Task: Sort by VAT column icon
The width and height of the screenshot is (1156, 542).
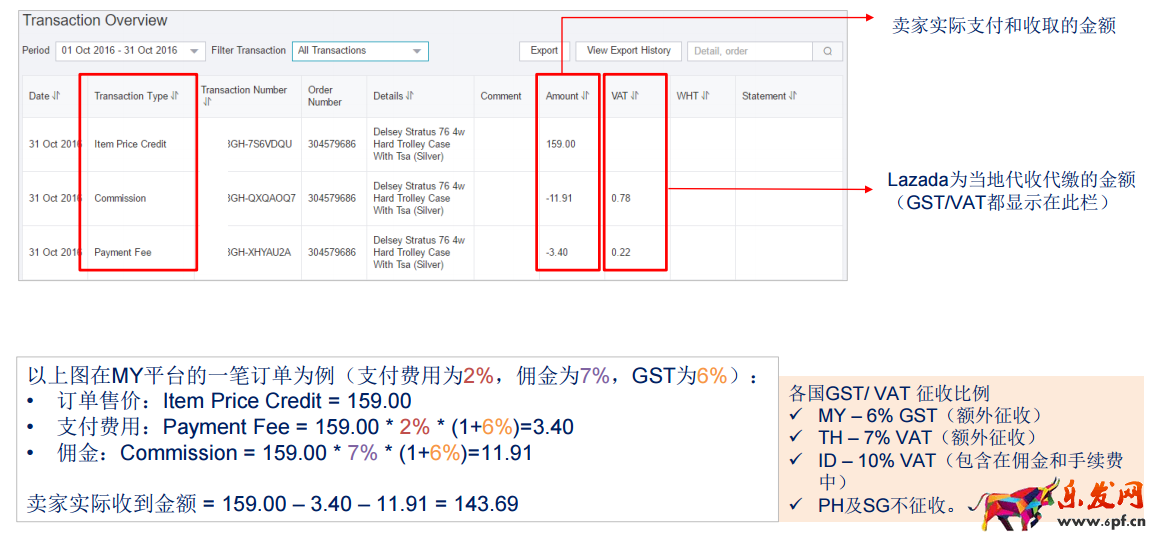Action: (x=634, y=96)
